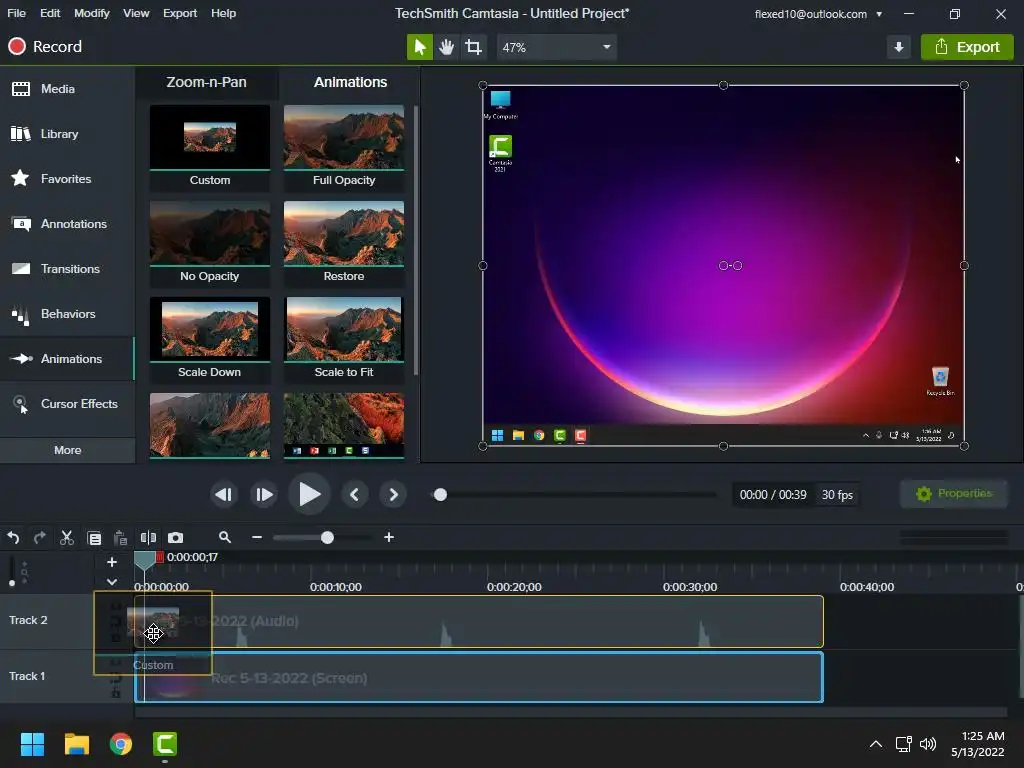Click the 30 fps frame rate label
This screenshot has width=1024, height=768.
[837, 495]
